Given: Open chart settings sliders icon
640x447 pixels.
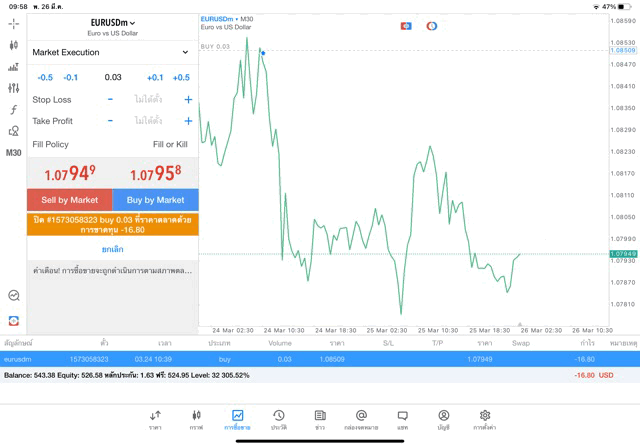Looking at the screenshot, I should point(13,88).
